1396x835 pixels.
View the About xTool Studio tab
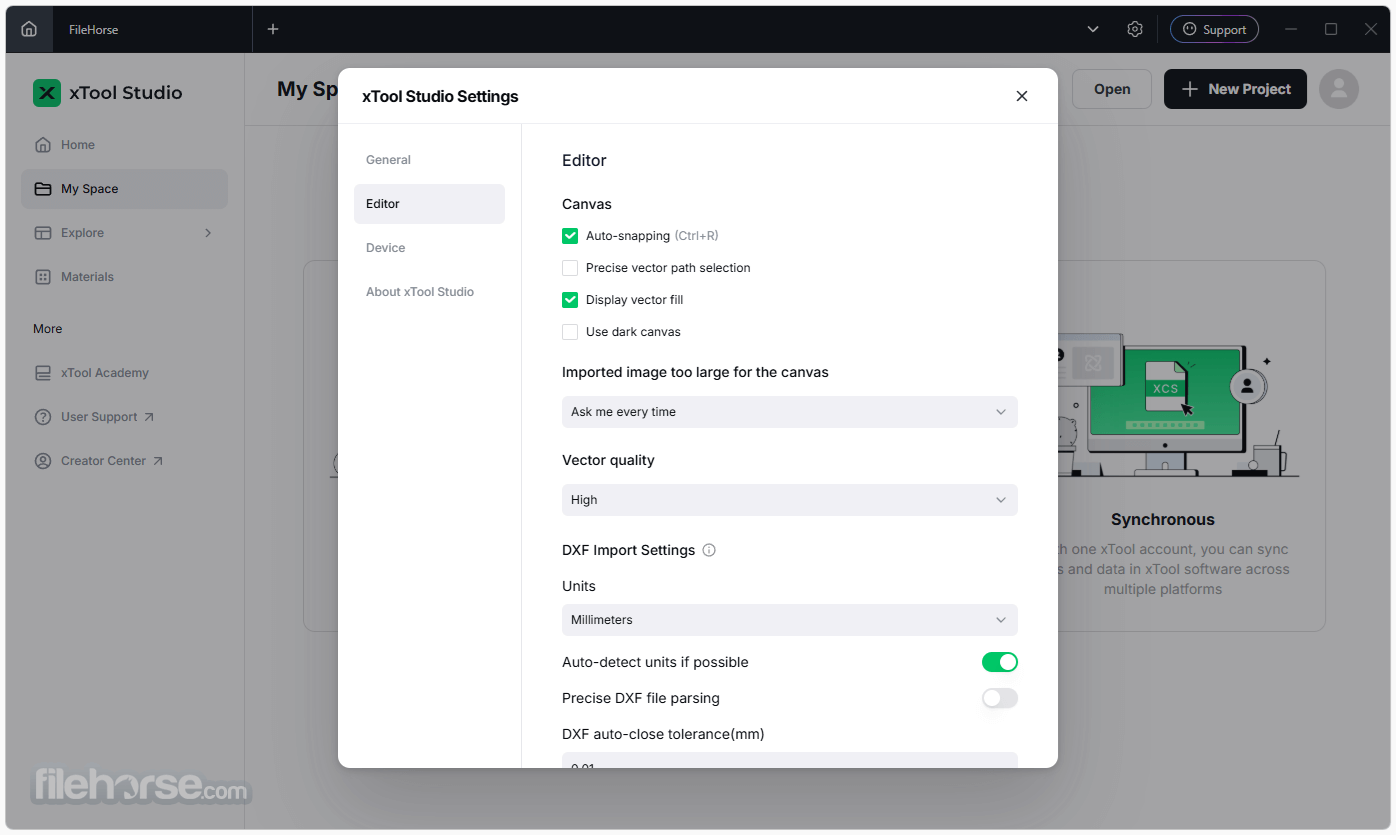[x=429, y=292]
